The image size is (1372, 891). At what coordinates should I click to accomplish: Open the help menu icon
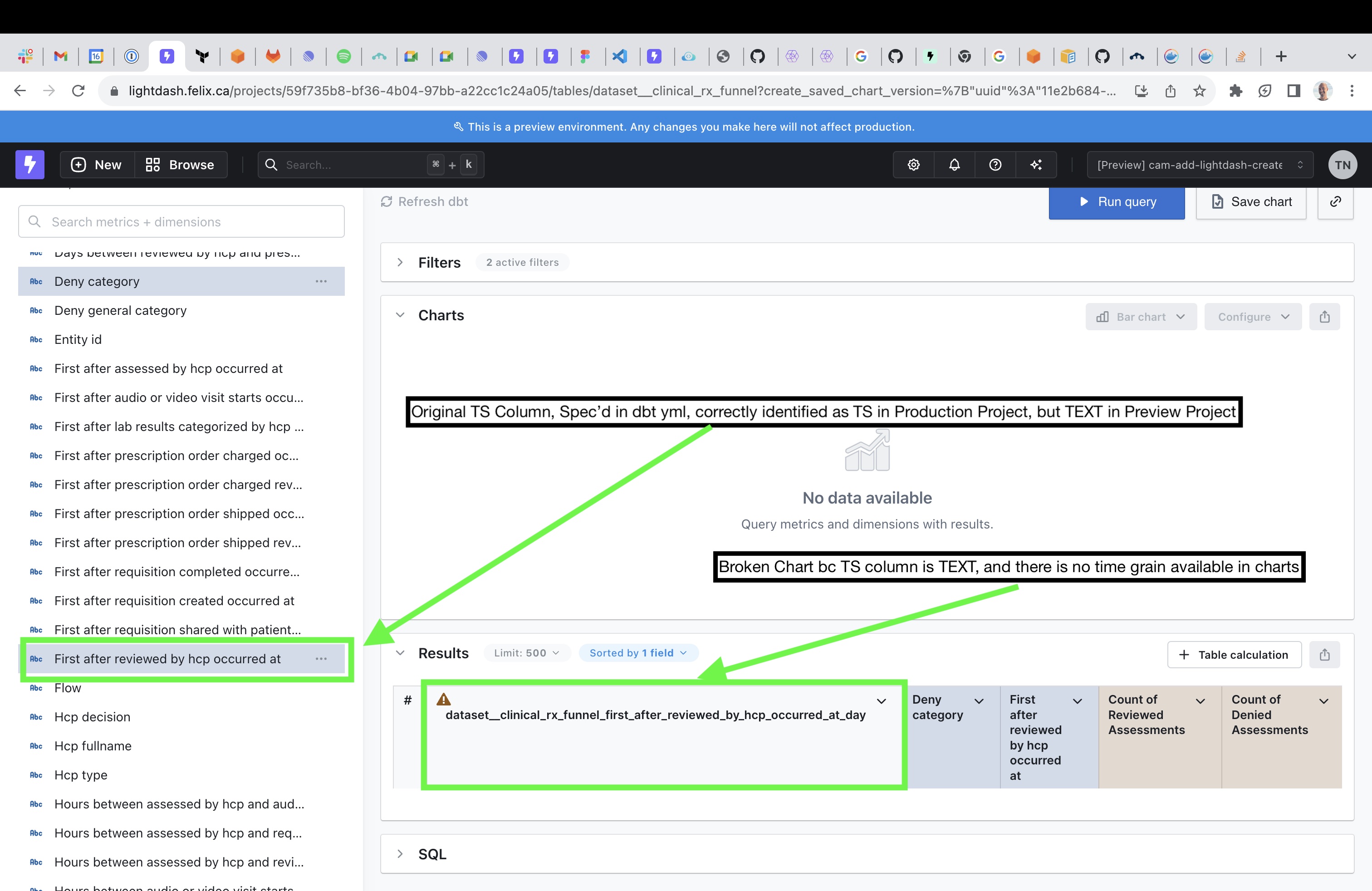[x=995, y=165]
